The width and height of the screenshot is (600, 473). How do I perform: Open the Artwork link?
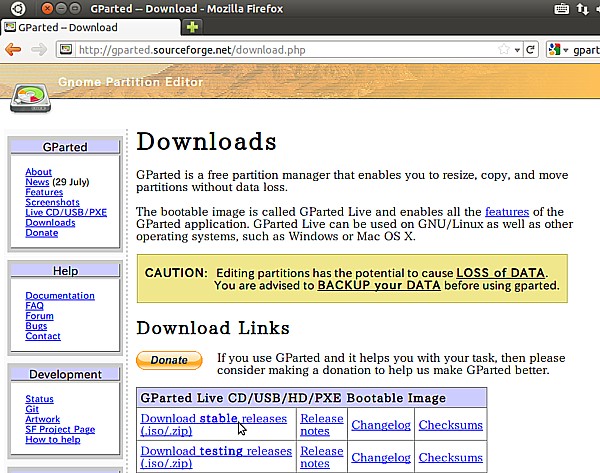pos(42,419)
